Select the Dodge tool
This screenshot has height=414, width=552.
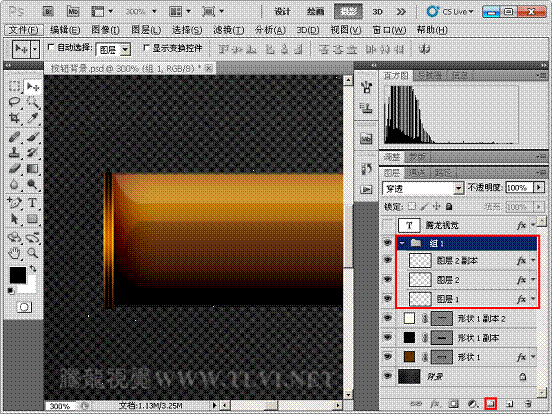(x=33, y=184)
